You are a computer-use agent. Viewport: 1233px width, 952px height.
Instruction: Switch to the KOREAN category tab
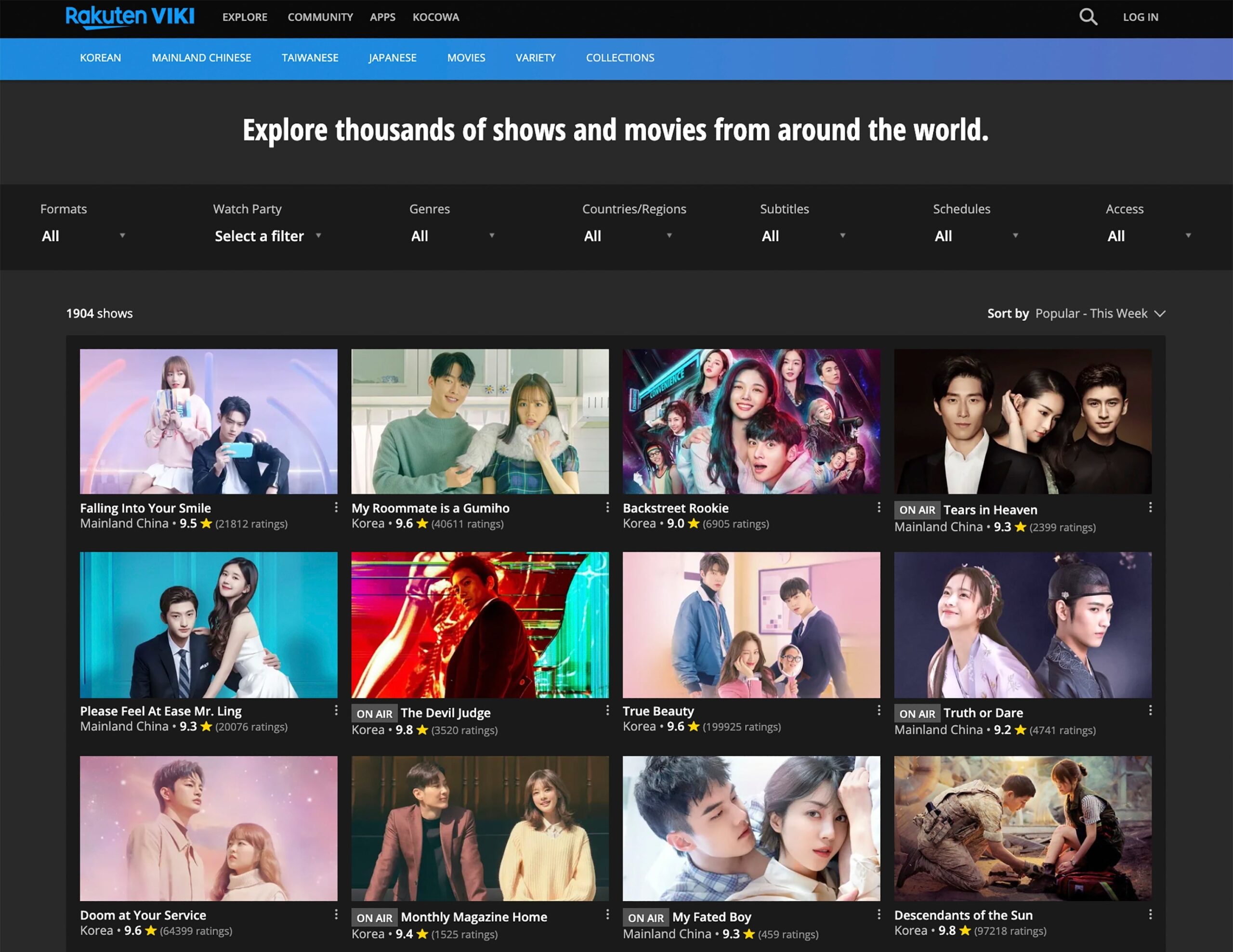[101, 58]
